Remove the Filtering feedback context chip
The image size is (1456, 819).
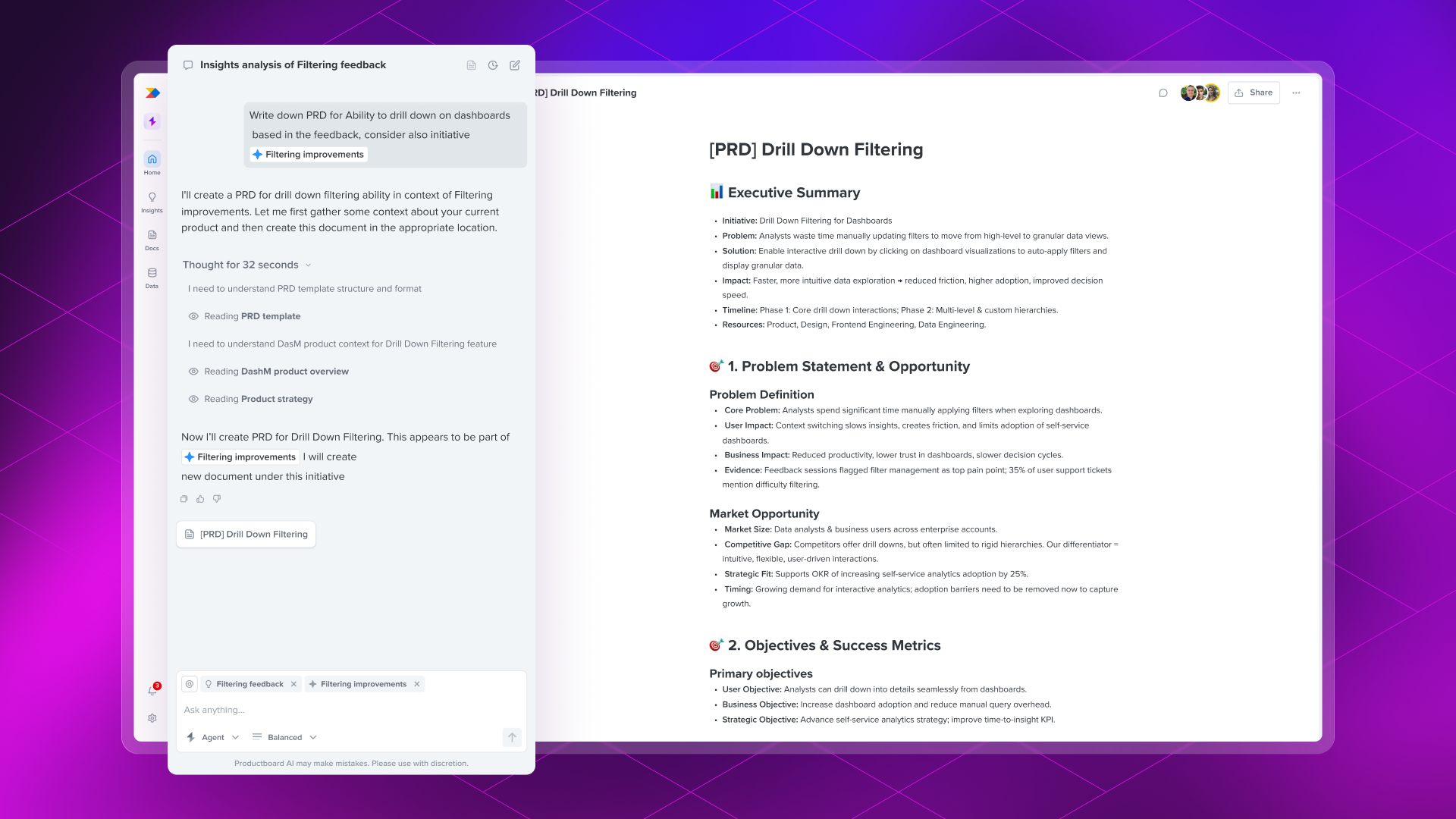pos(293,683)
